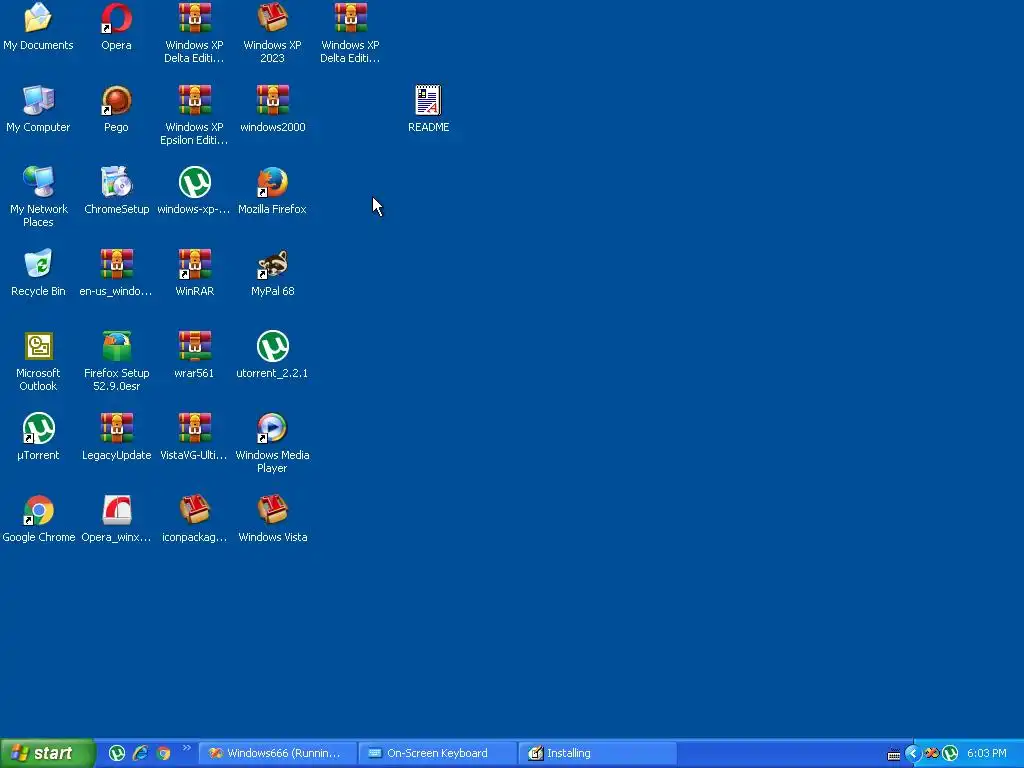Select the Windows XP 2023 archive icon
The height and width of the screenshot is (768, 1024).
click(x=272, y=33)
